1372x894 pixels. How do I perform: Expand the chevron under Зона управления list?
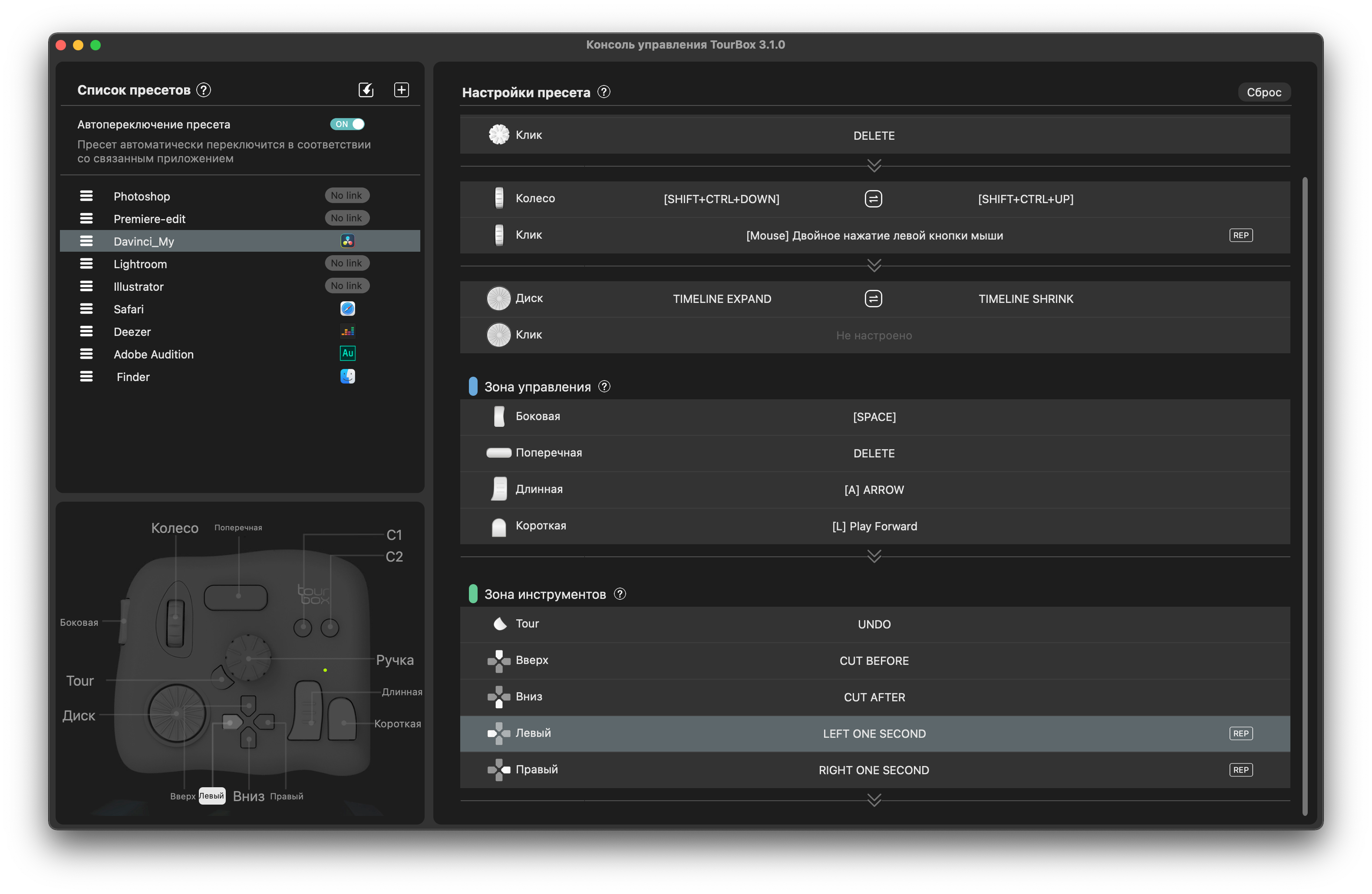click(874, 556)
